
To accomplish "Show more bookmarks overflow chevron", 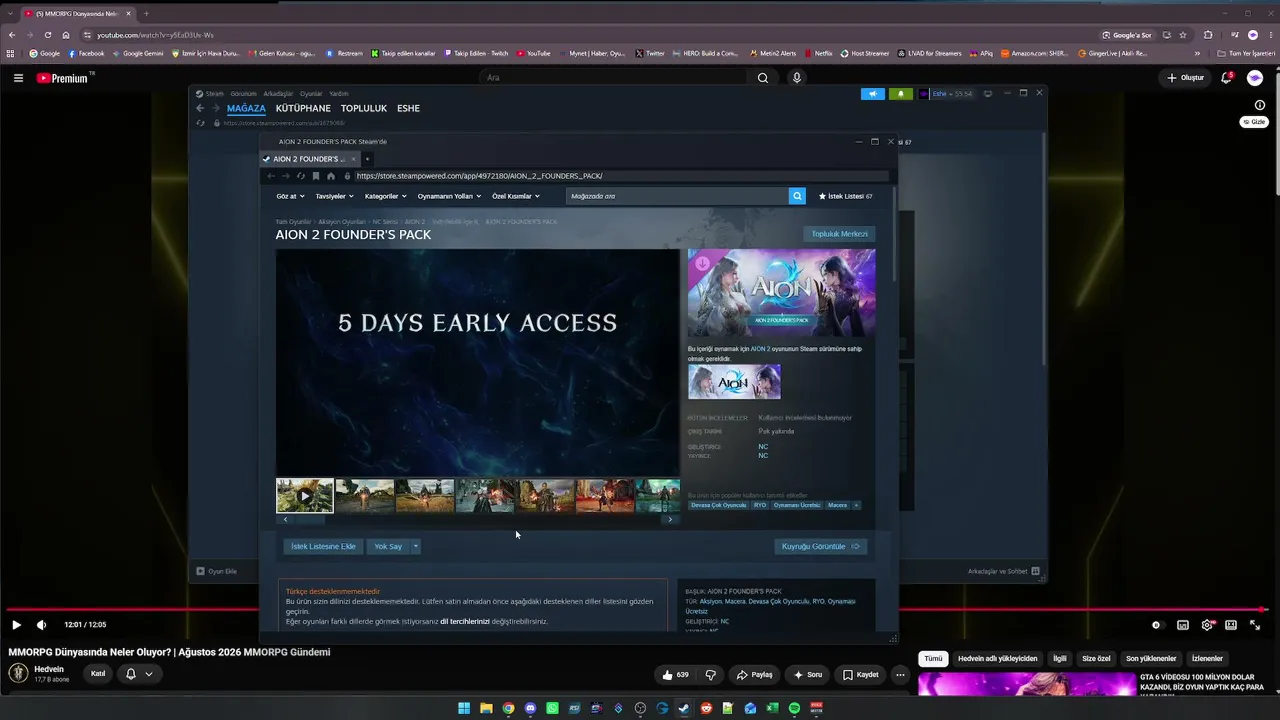I will [x=1197, y=53].
